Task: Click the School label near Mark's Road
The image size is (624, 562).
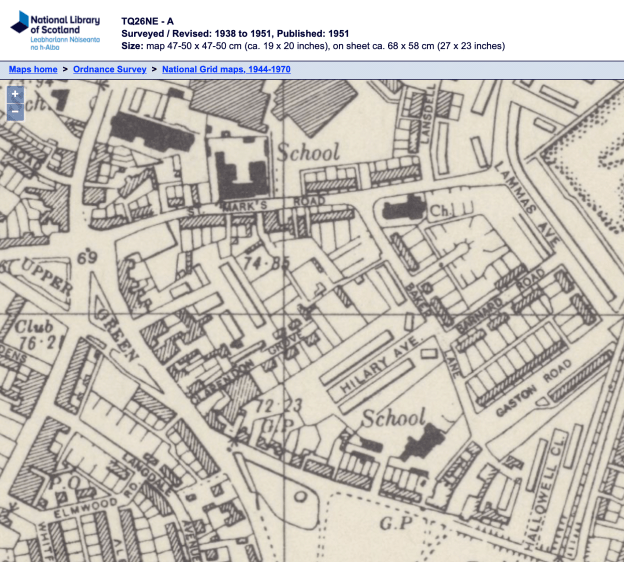Action: click(308, 153)
